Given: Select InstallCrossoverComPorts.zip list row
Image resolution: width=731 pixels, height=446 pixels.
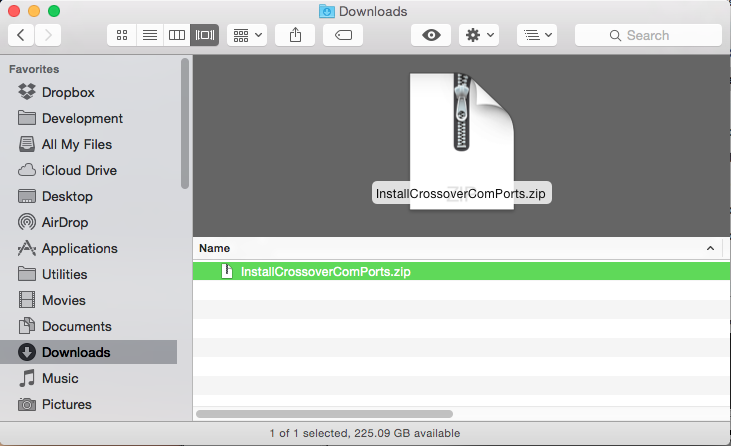Looking at the screenshot, I should [462, 271].
